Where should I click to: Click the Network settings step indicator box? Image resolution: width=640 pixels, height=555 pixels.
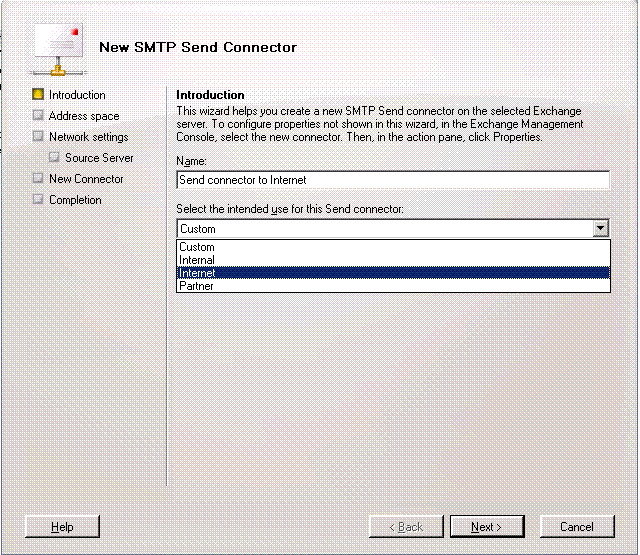pos(38,136)
